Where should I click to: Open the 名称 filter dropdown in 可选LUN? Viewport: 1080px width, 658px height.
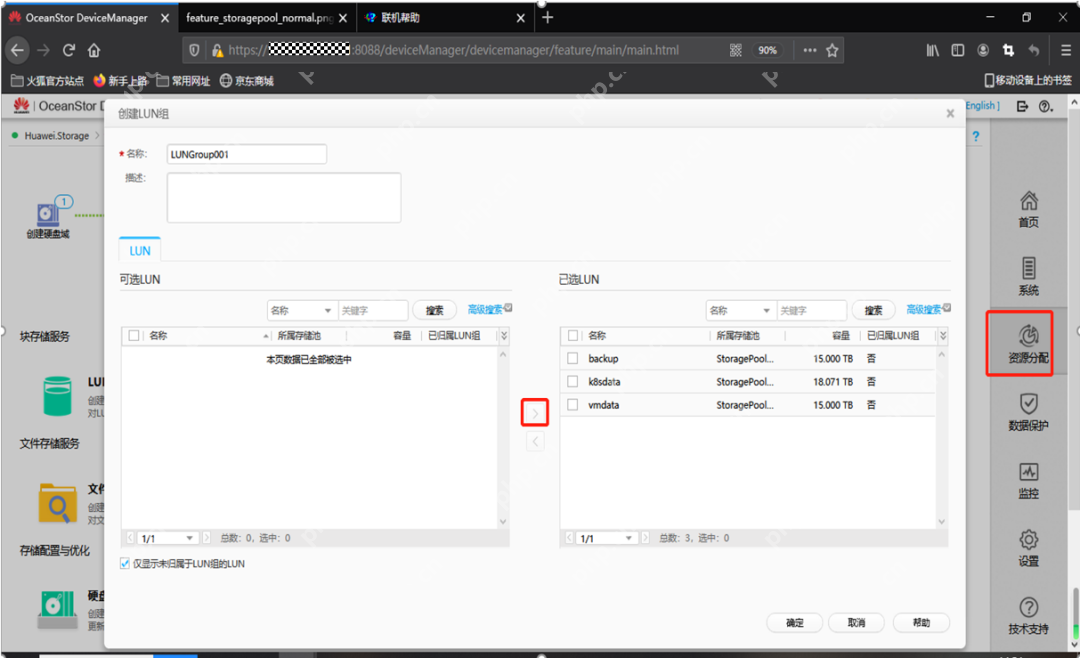click(301, 311)
